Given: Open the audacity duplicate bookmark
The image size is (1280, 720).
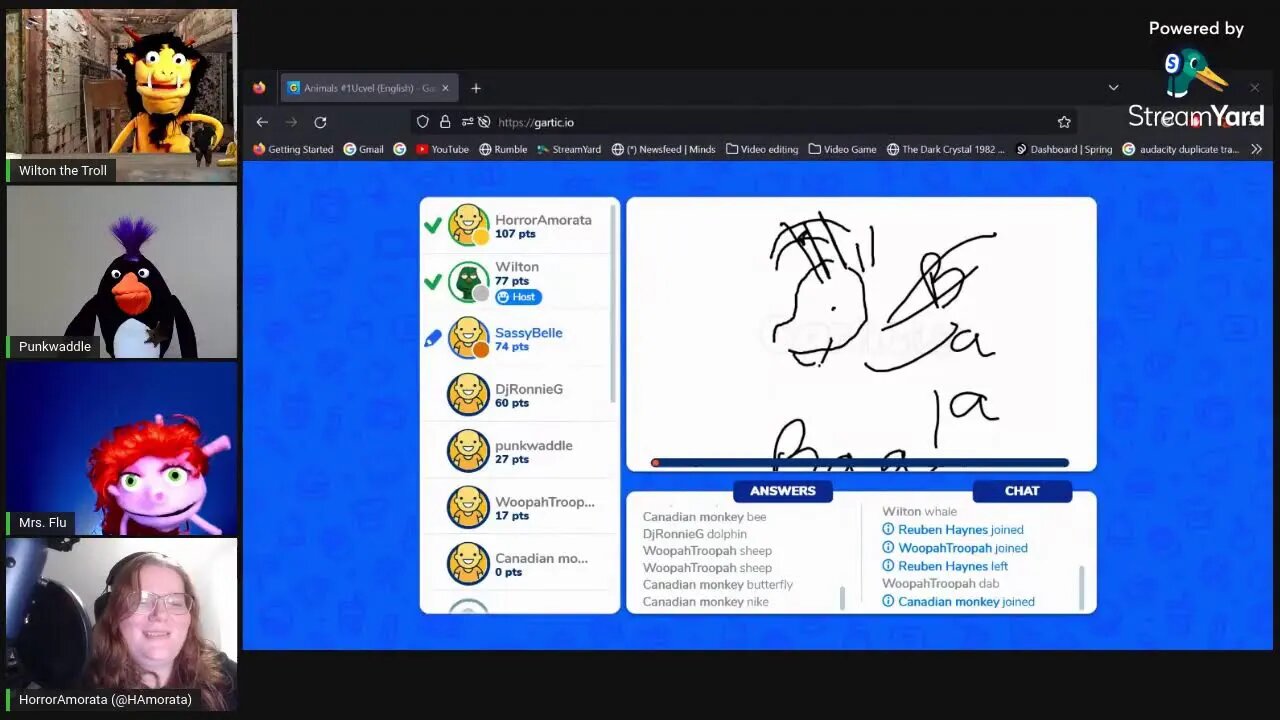Looking at the screenshot, I should 1181,149.
